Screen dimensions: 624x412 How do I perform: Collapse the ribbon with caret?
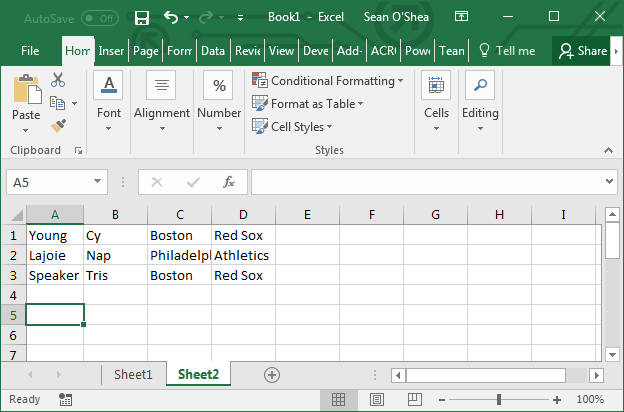click(x=608, y=150)
